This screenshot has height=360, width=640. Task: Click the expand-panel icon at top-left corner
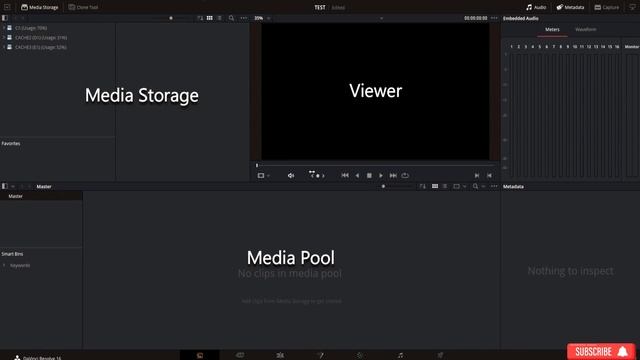[7, 7]
